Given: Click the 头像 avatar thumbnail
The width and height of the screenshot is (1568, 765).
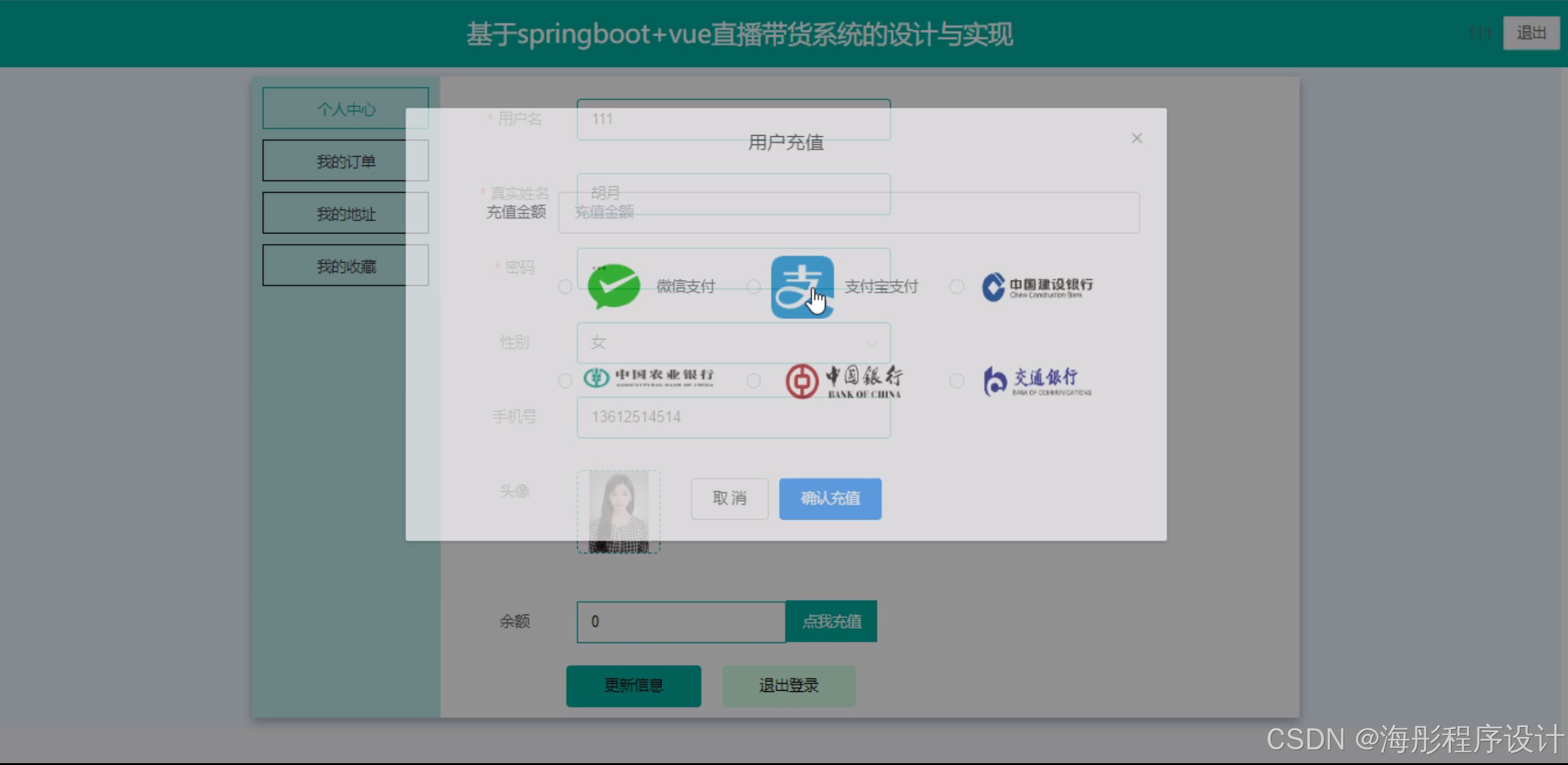Looking at the screenshot, I should (x=619, y=512).
